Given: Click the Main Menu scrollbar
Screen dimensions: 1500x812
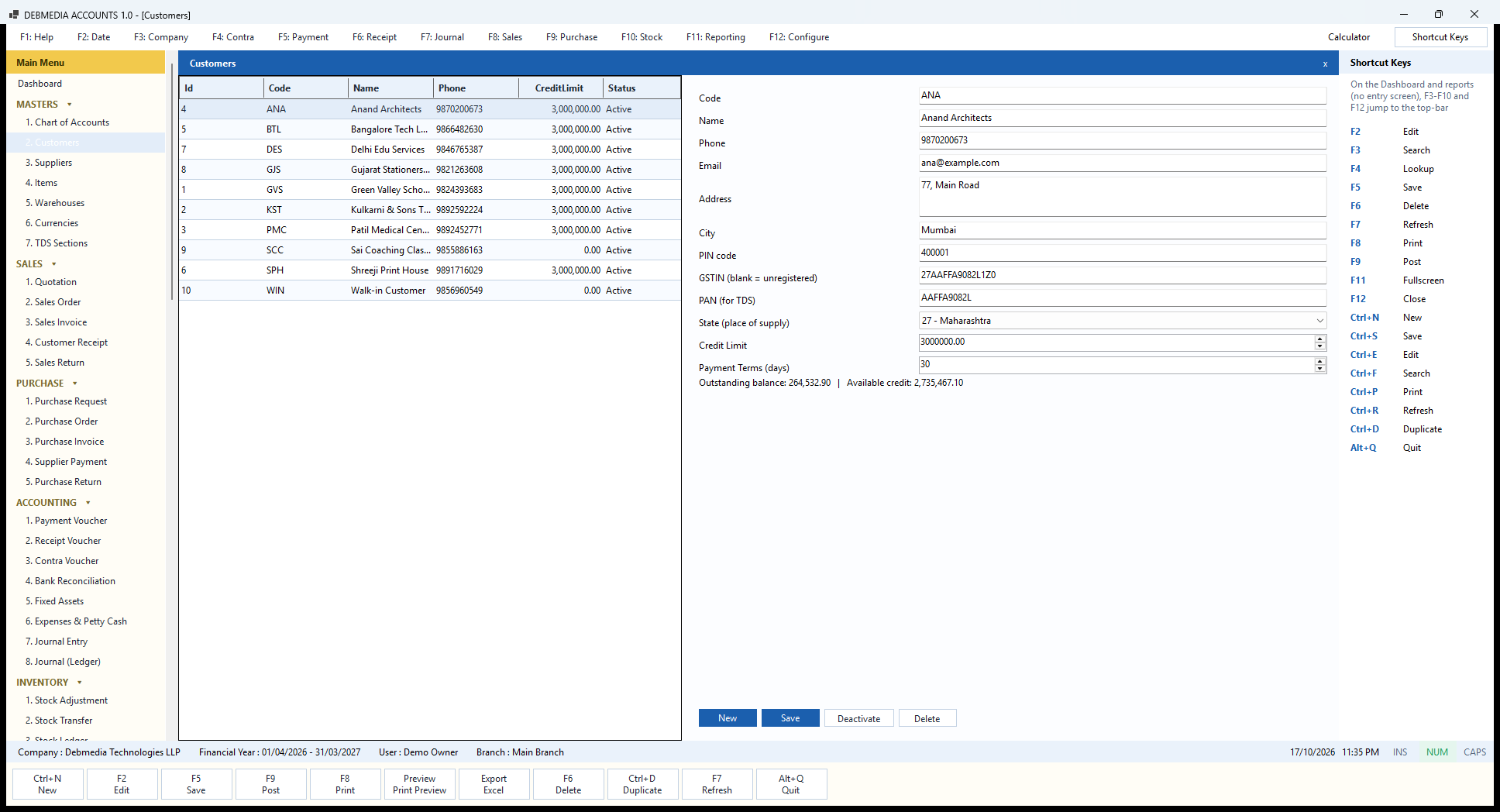Looking at the screenshot, I should tap(172, 182).
